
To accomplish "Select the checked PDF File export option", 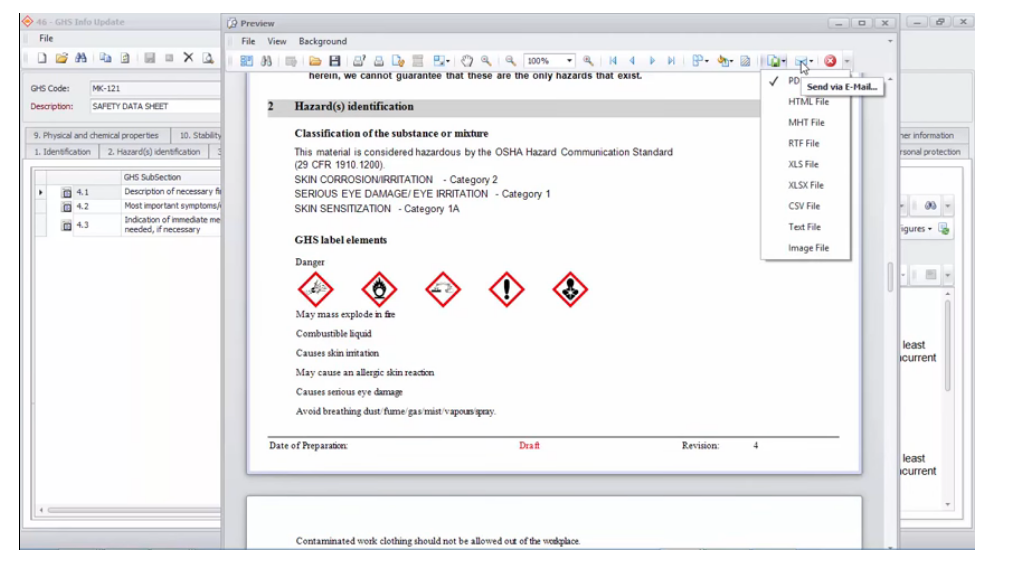I will pos(805,81).
